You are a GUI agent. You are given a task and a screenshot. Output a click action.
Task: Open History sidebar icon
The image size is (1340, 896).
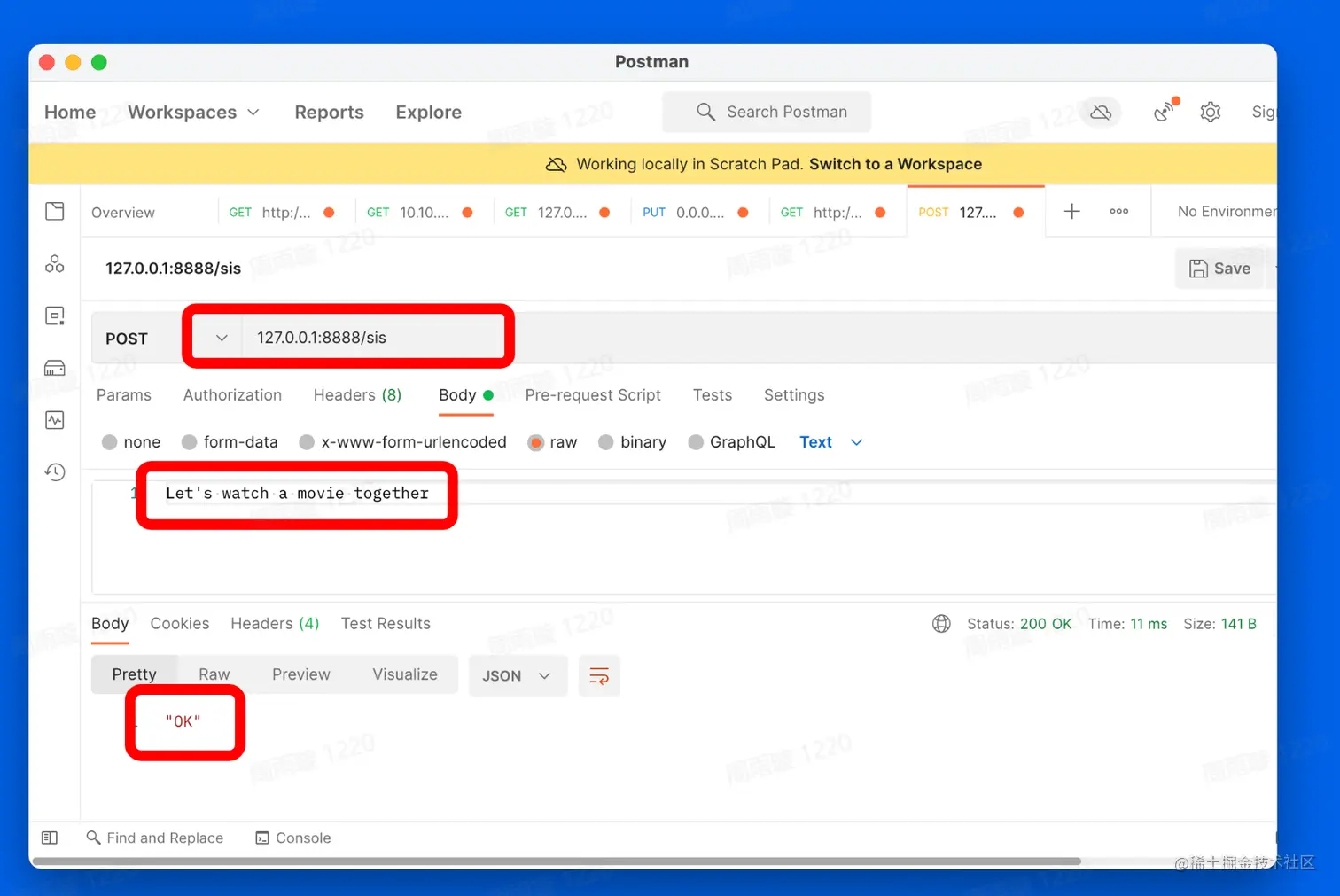(x=55, y=471)
